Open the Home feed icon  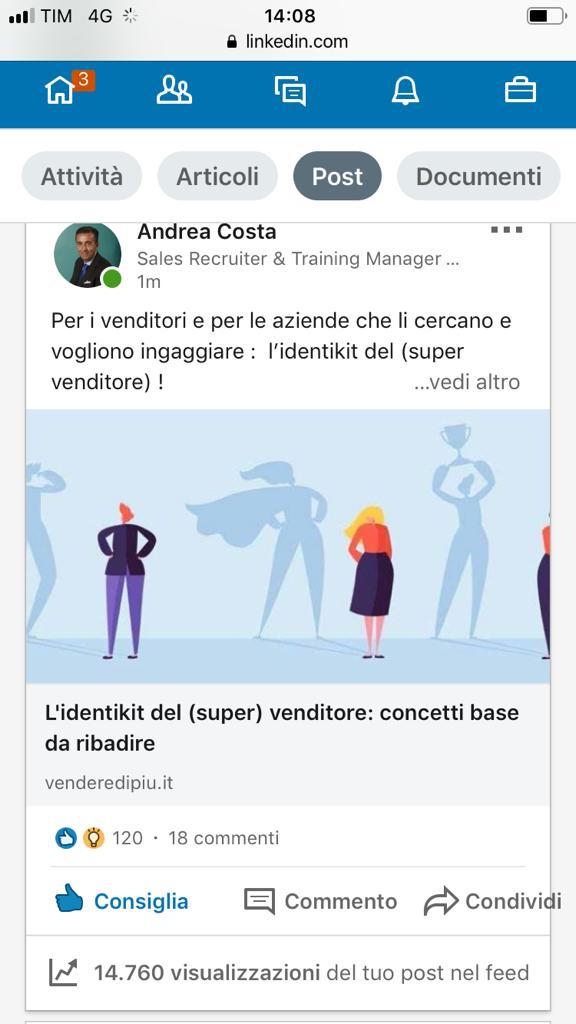click(x=61, y=91)
